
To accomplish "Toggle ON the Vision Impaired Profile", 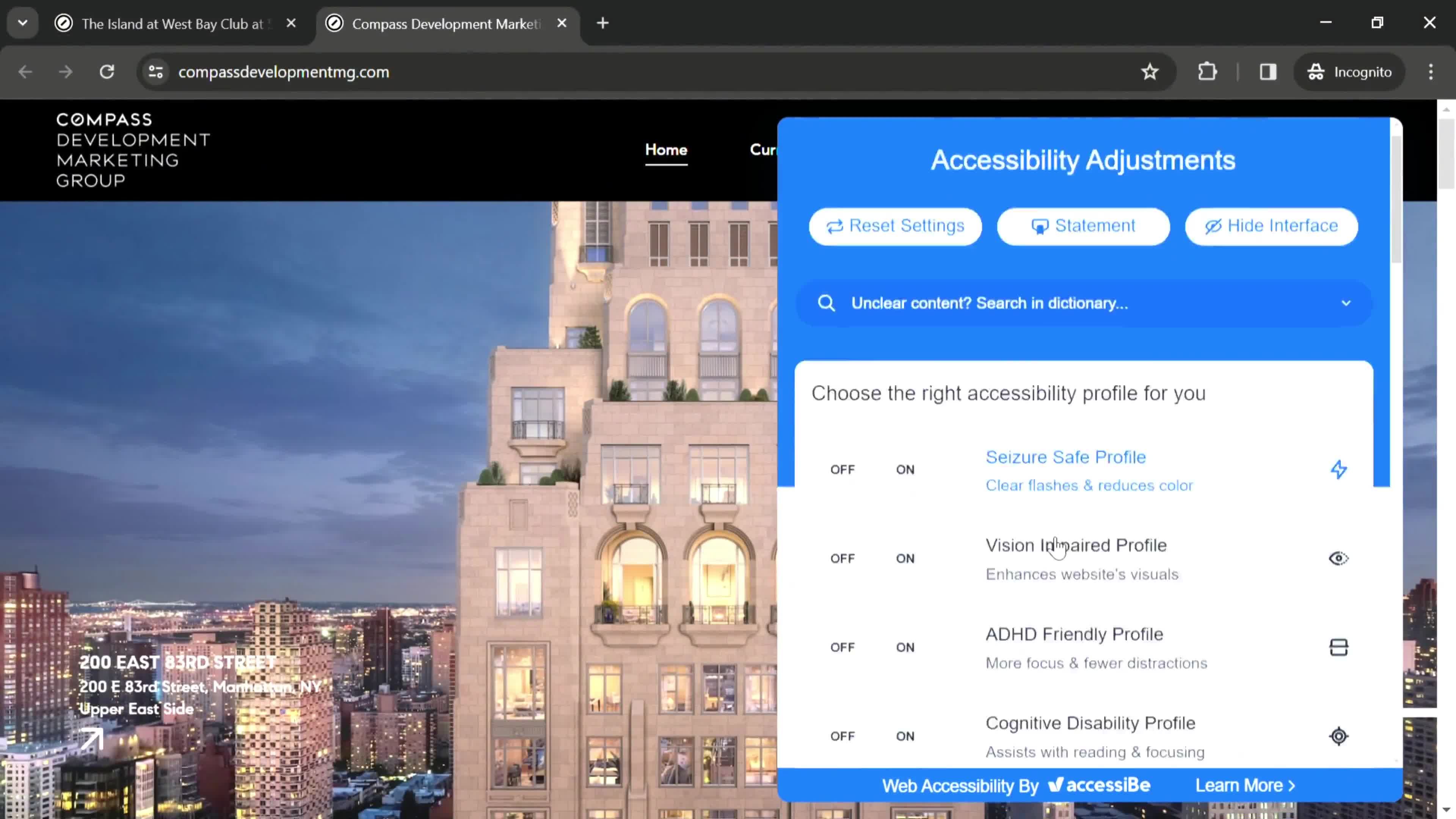I will tap(905, 558).
